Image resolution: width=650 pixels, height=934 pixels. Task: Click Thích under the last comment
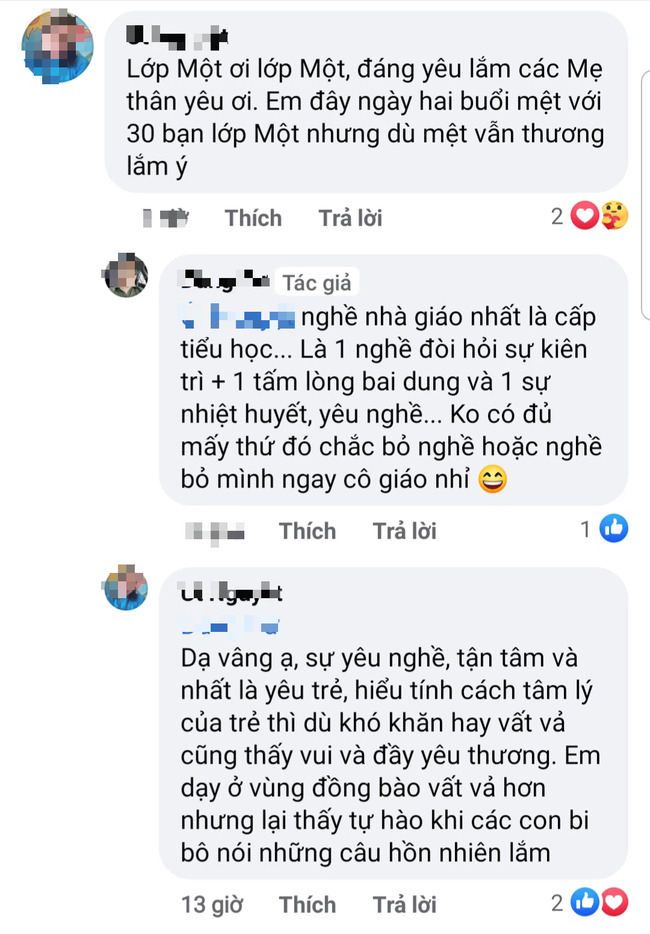click(307, 904)
